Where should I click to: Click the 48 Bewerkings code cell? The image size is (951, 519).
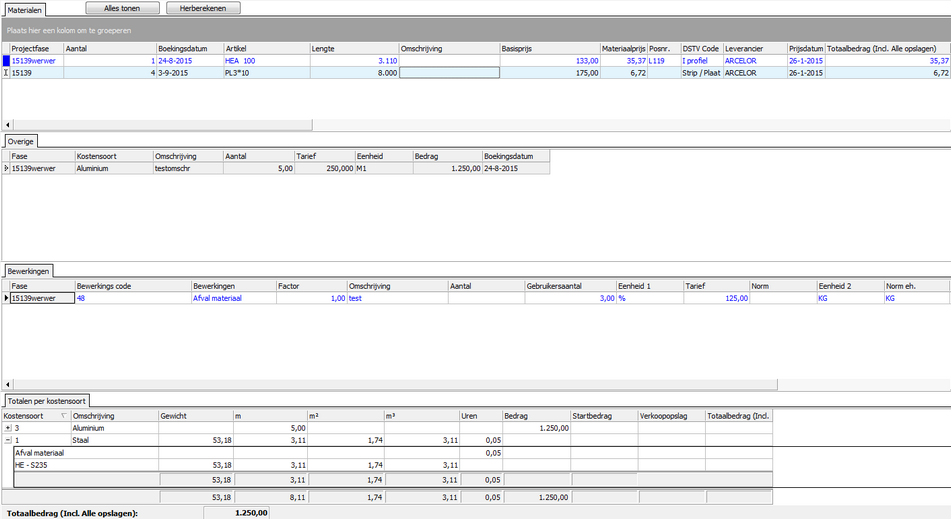point(133,298)
